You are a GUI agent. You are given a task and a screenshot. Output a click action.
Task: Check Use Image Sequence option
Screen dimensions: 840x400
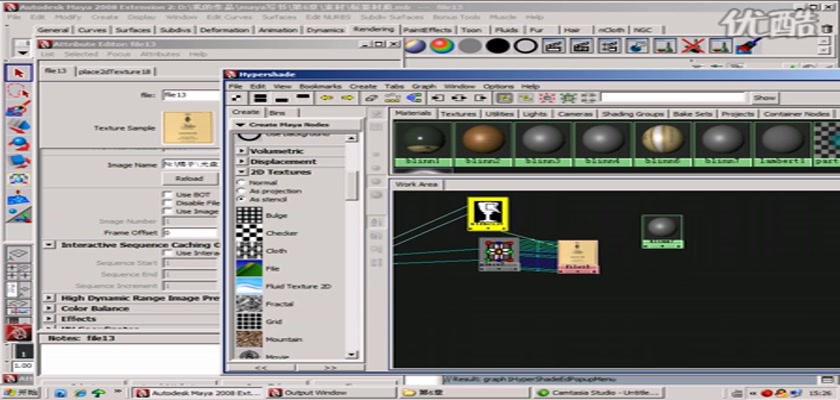(x=168, y=212)
